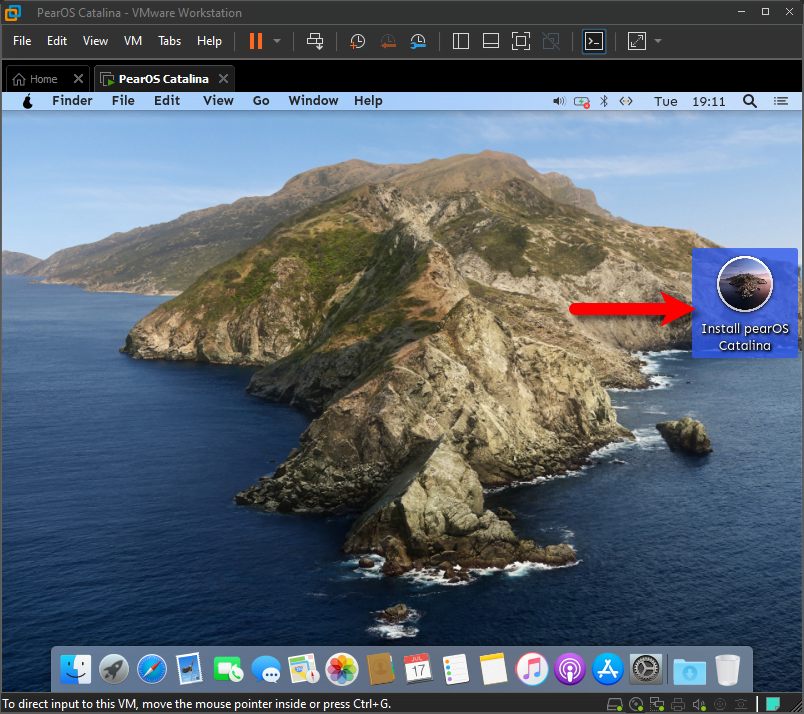The image size is (804, 714).
Task: Open VMware File menu
Action: [22, 41]
